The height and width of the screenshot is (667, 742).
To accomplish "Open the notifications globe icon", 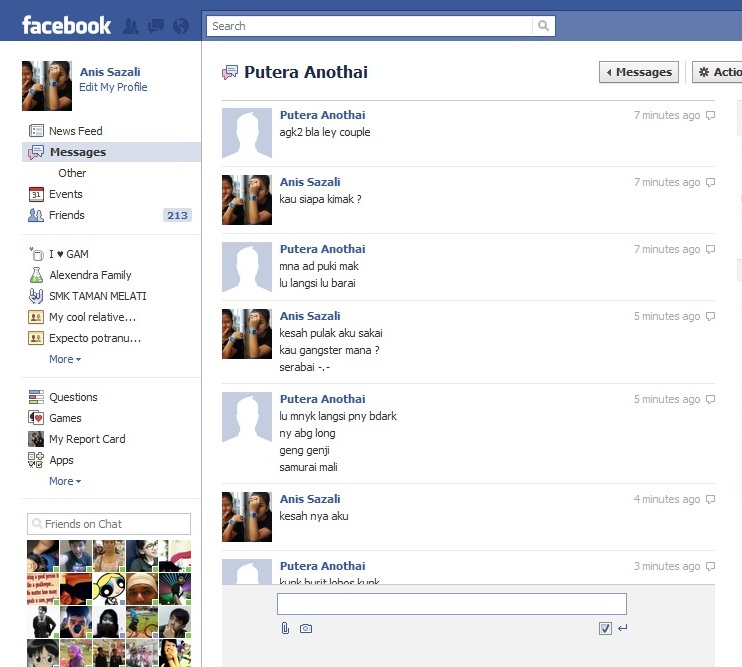I will tap(181, 26).
